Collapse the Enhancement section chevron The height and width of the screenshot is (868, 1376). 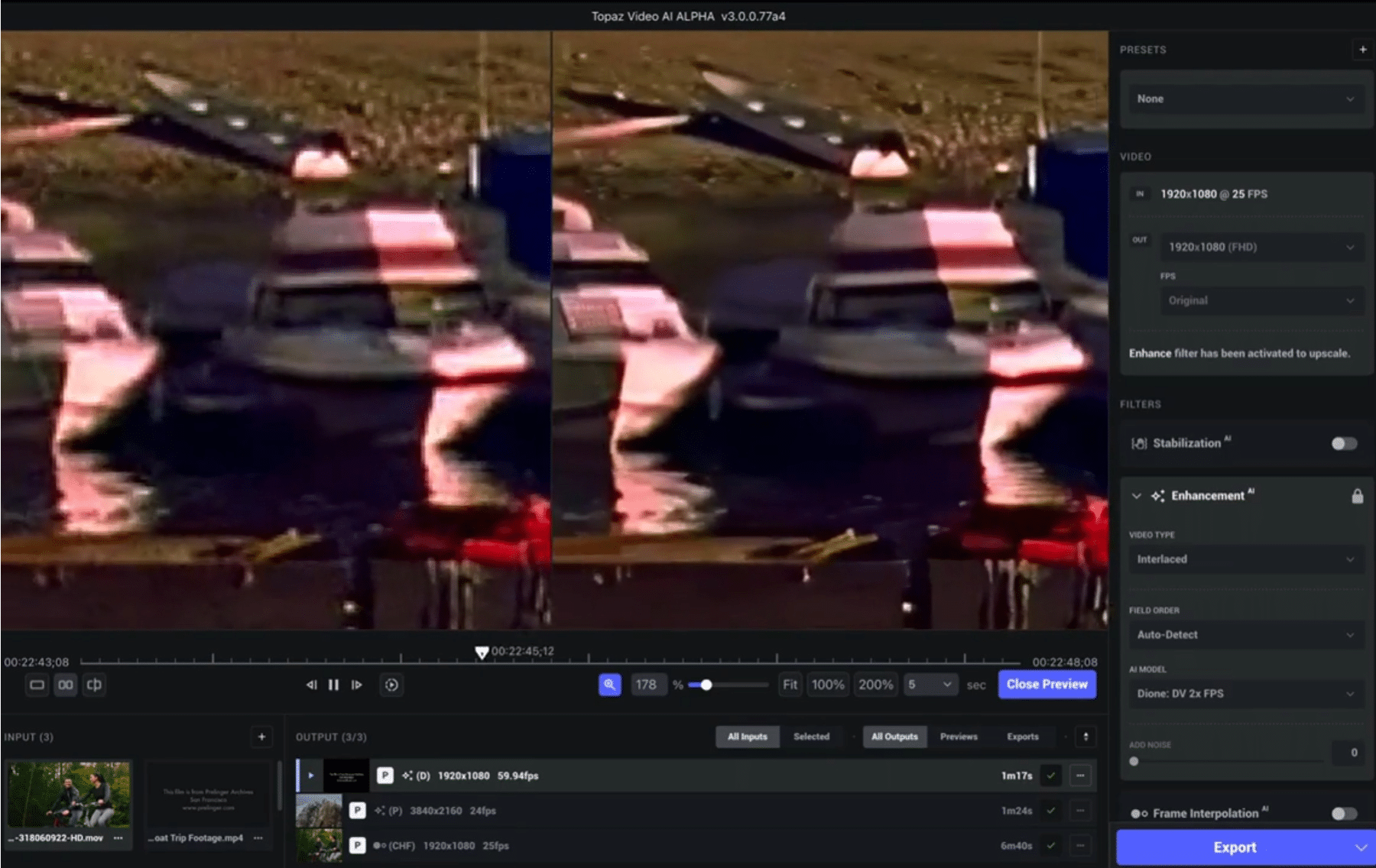coord(1137,496)
